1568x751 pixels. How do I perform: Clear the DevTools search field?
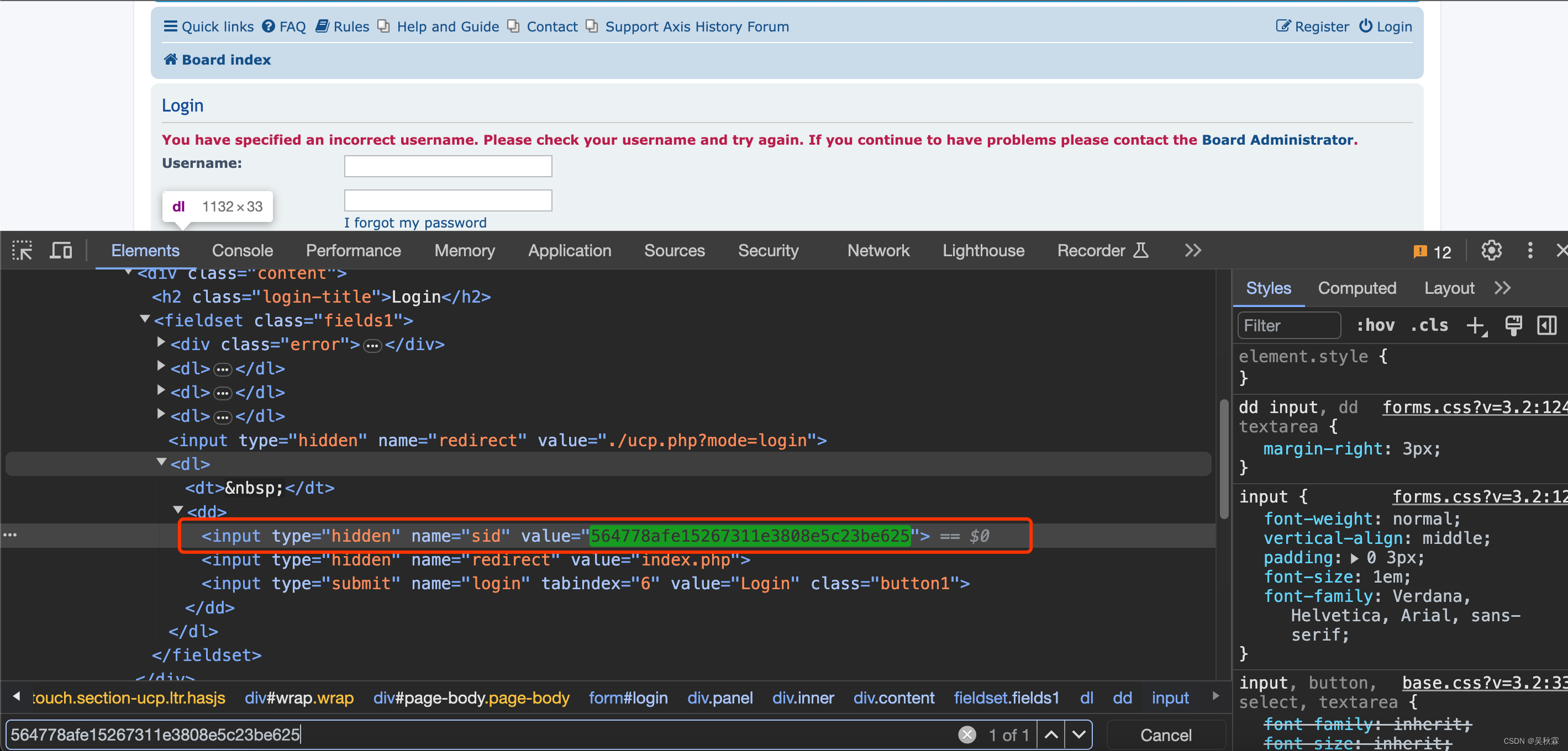[x=967, y=735]
